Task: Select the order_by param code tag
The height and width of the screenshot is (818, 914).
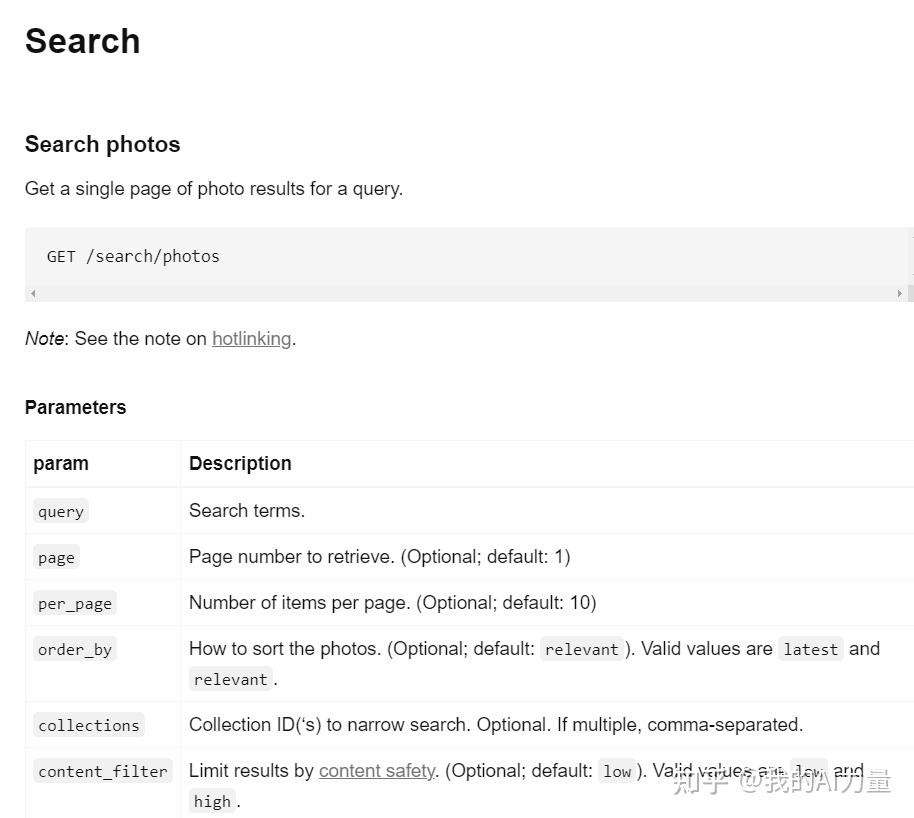Action: coord(75,650)
